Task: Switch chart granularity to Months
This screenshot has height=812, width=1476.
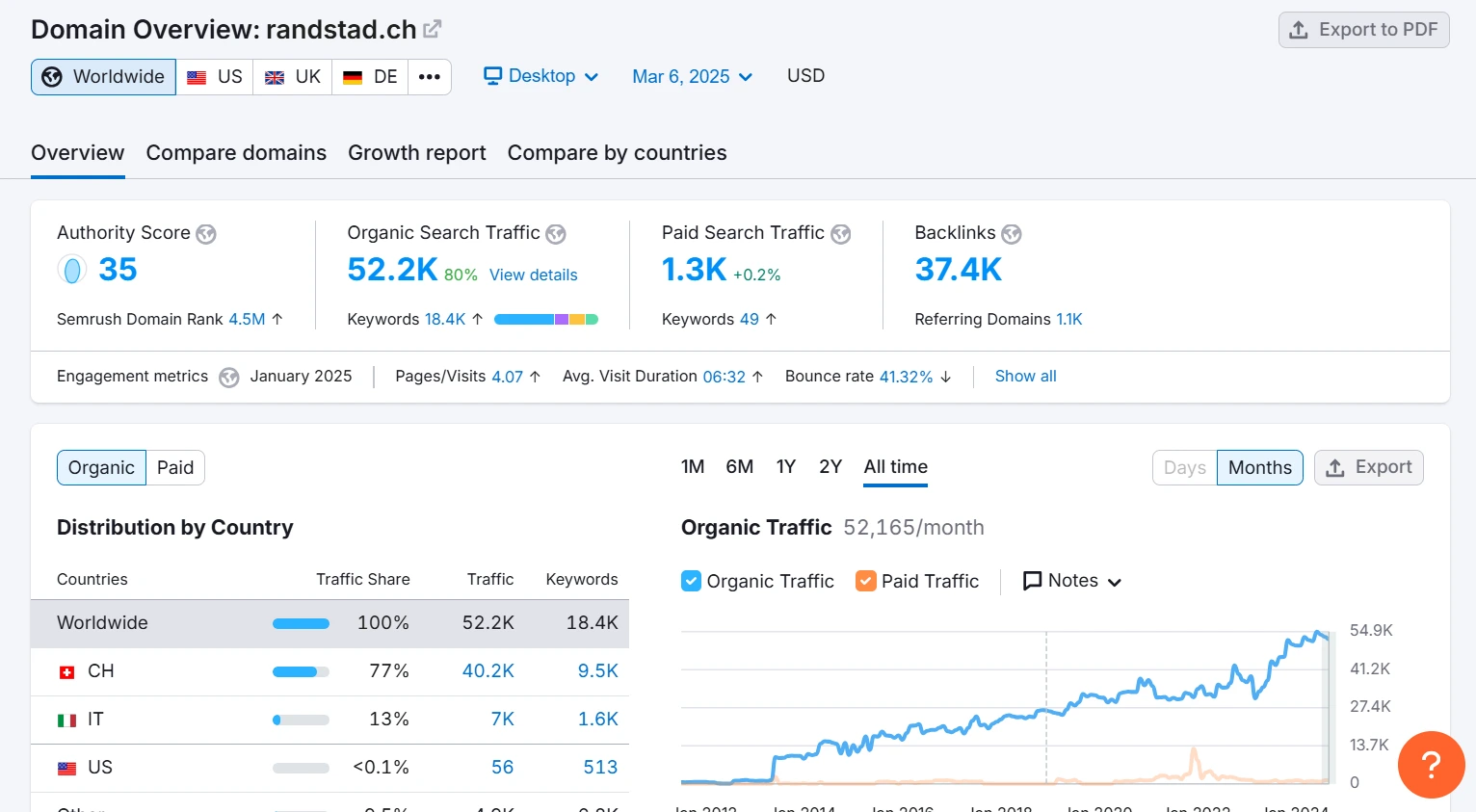Action: coord(1260,467)
